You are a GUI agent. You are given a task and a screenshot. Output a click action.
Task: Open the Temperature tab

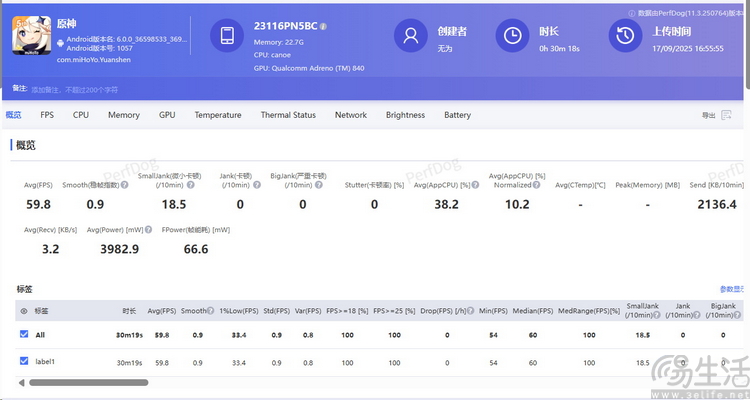pyautogui.click(x=218, y=115)
